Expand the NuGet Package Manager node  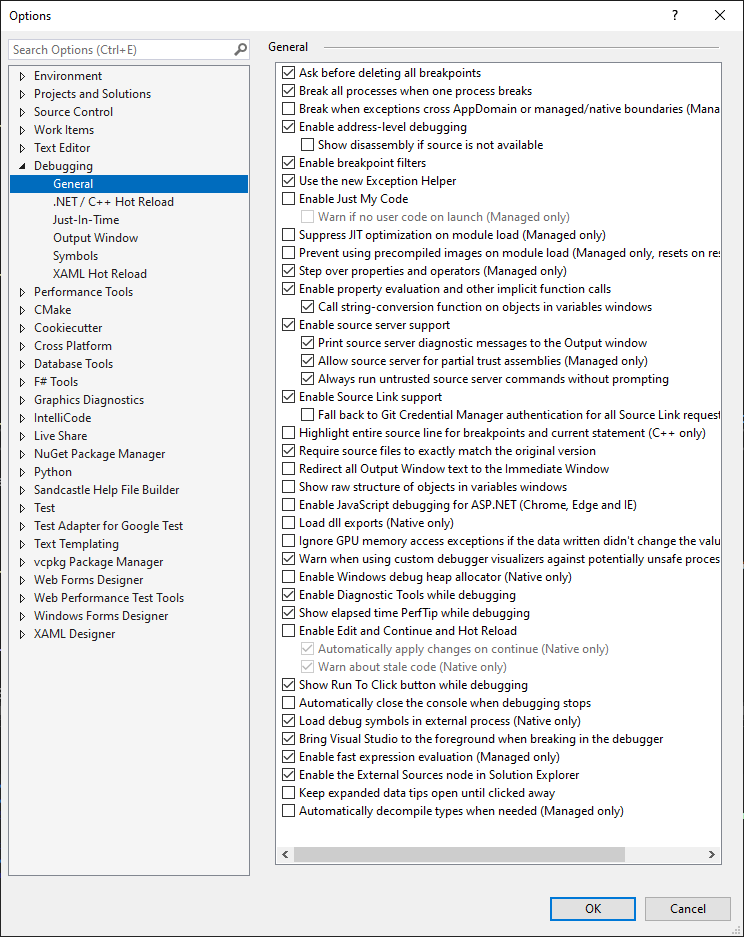pyautogui.click(x=22, y=454)
